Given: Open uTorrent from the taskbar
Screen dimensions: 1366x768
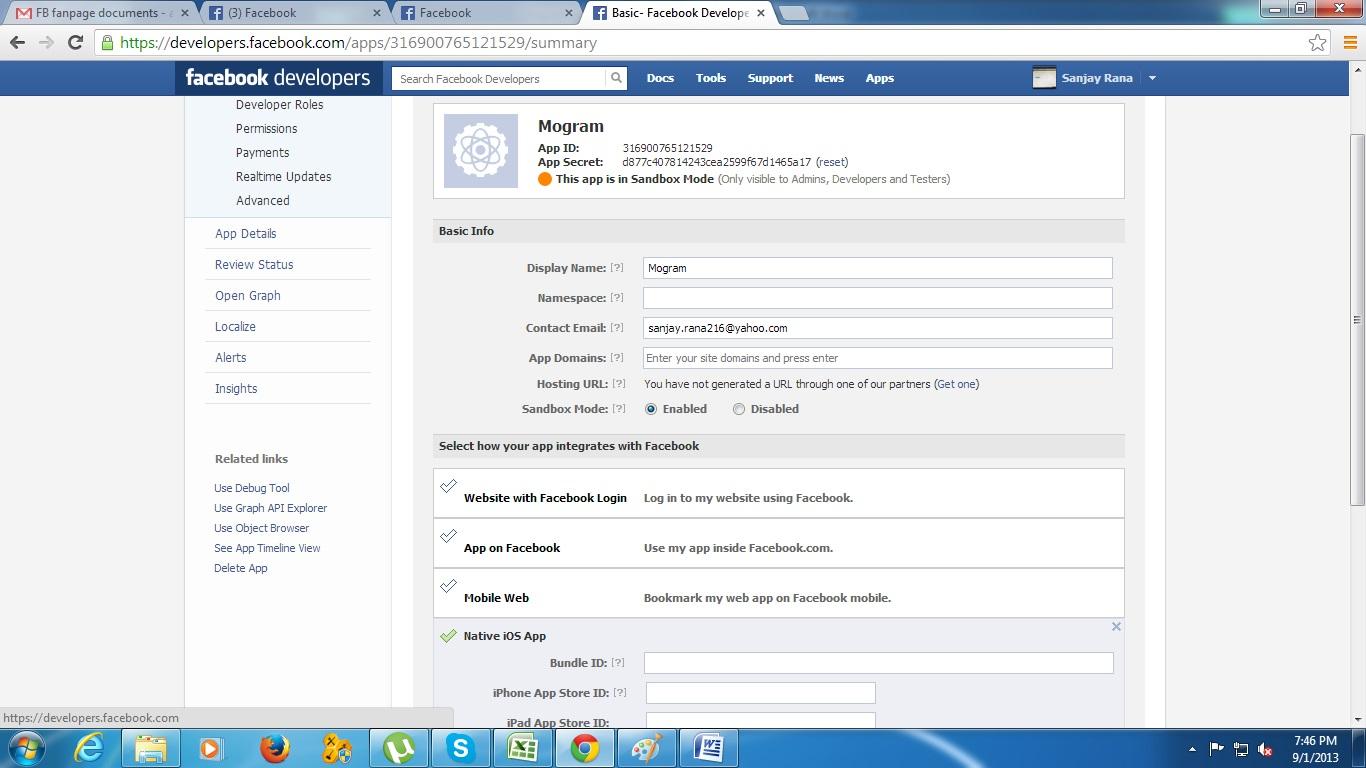Looking at the screenshot, I should click(399, 748).
